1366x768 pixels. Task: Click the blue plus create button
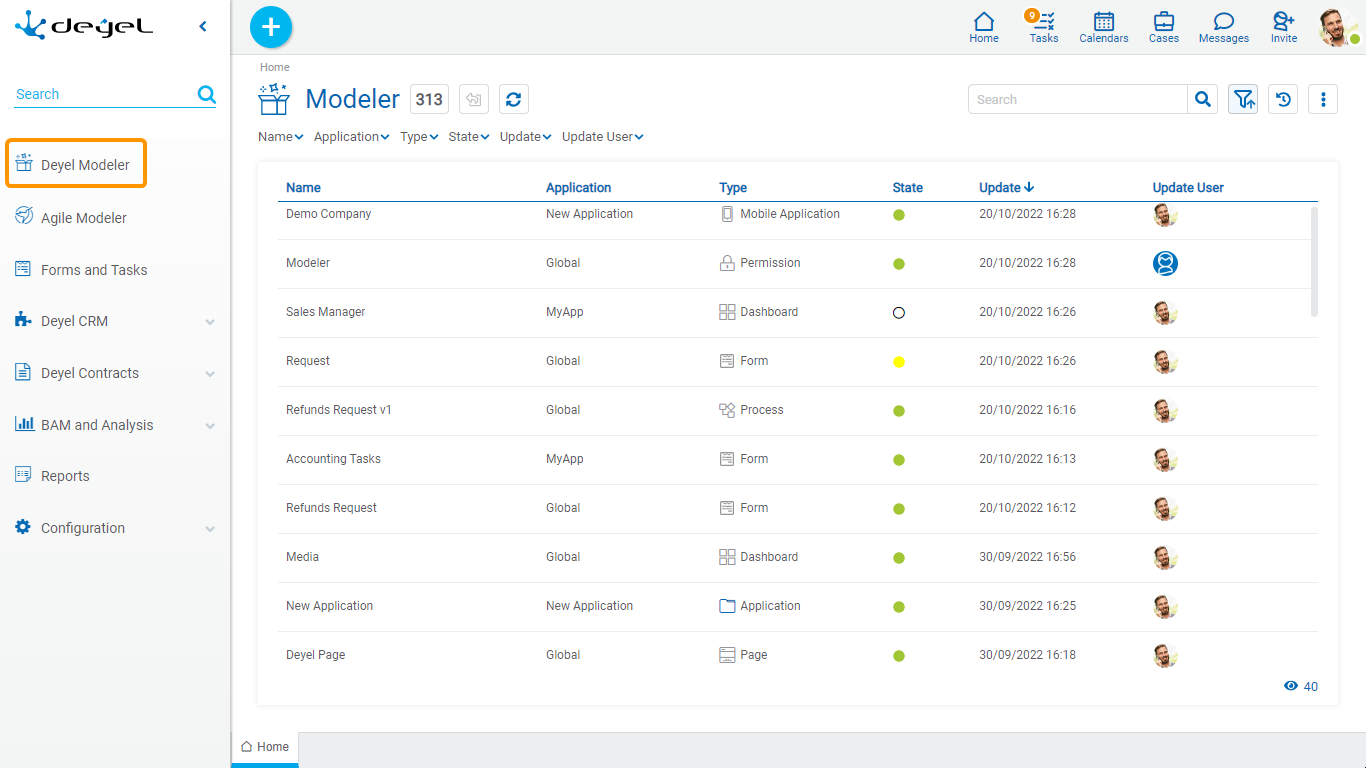click(x=271, y=27)
